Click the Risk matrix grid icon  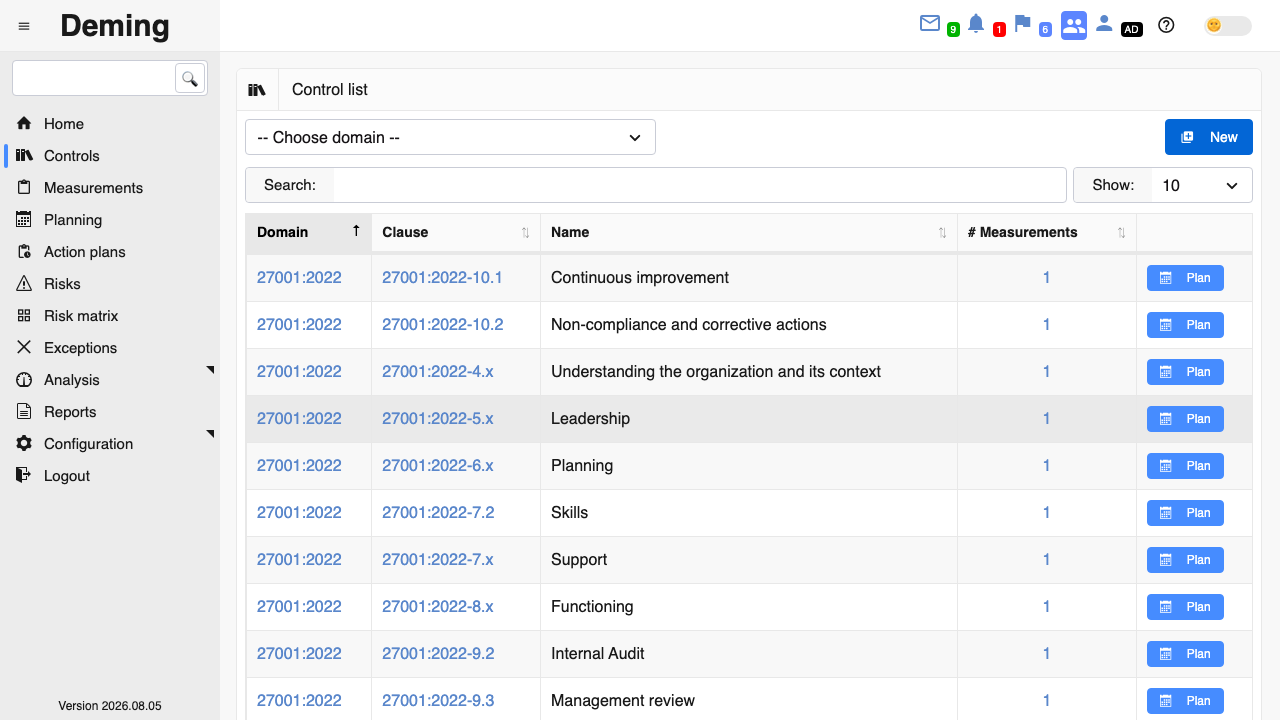[x=24, y=316]
